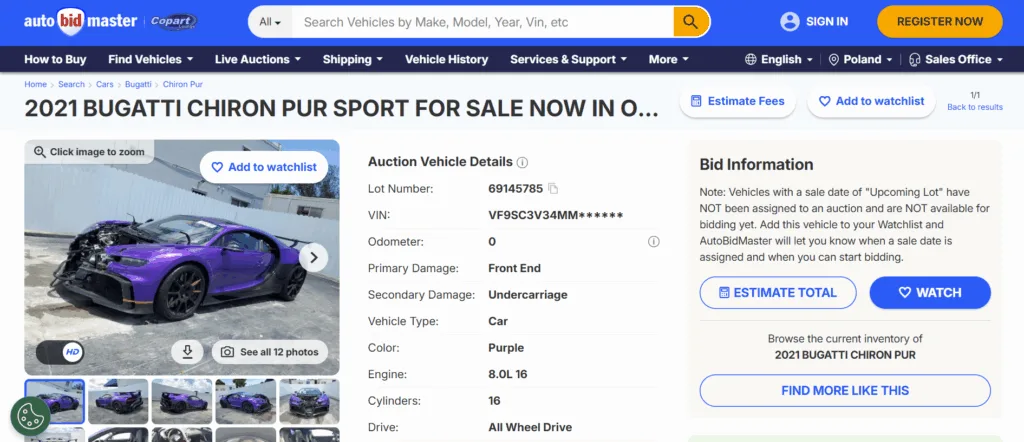The width and height of the screenshot is (1024, 442).
Task: Go to Vehicle History
Action: click(447, 59)
